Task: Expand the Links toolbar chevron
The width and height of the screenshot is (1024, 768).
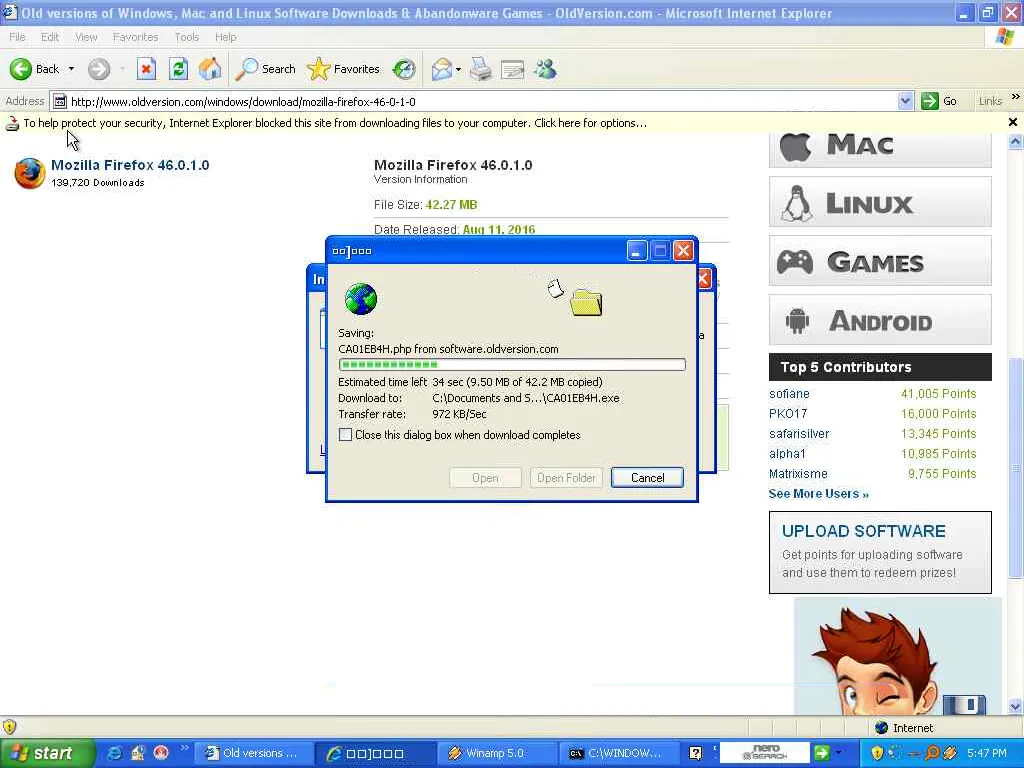Action: [1016, 97]
